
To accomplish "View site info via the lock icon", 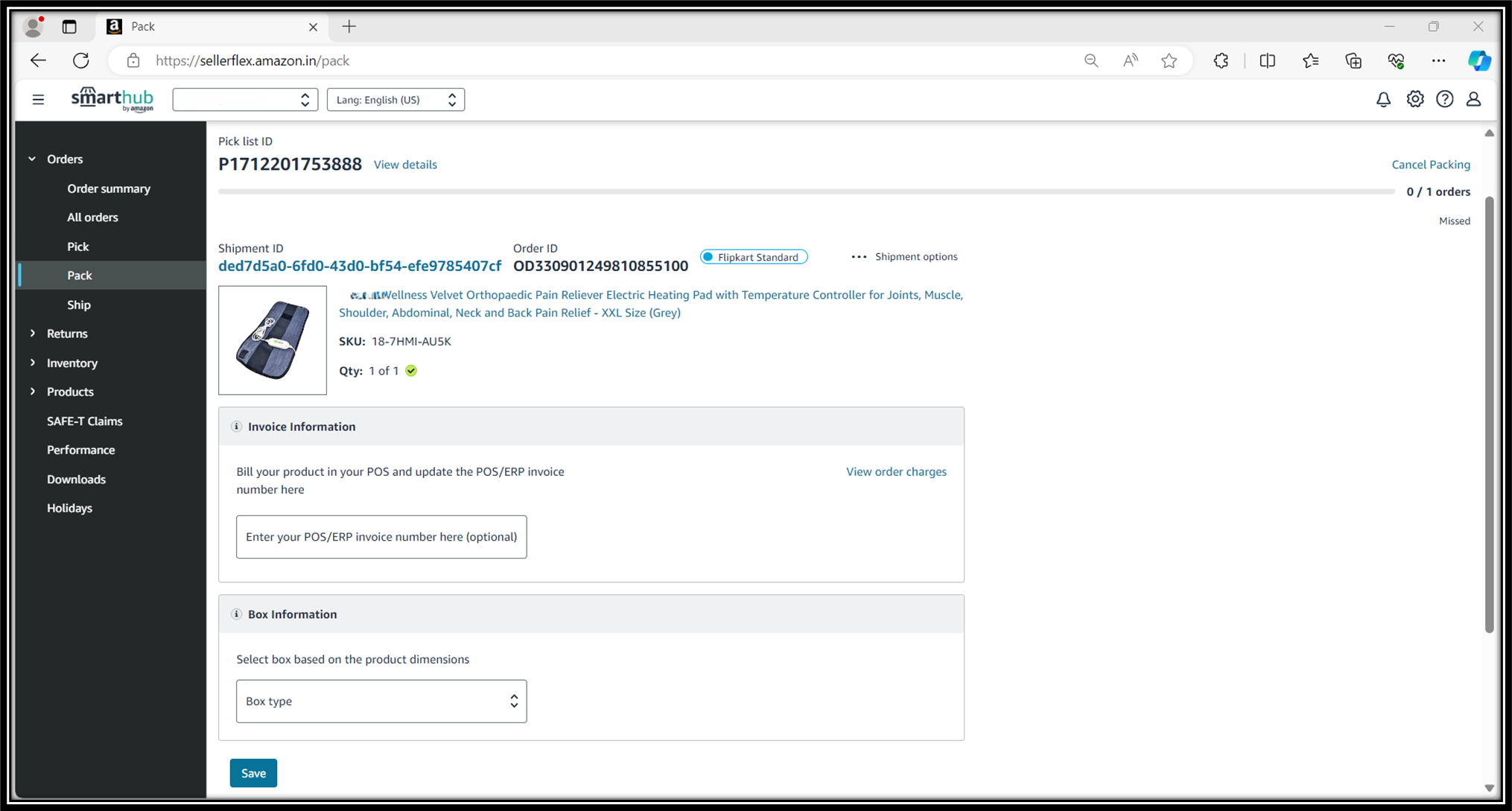I will click(133, 60).
